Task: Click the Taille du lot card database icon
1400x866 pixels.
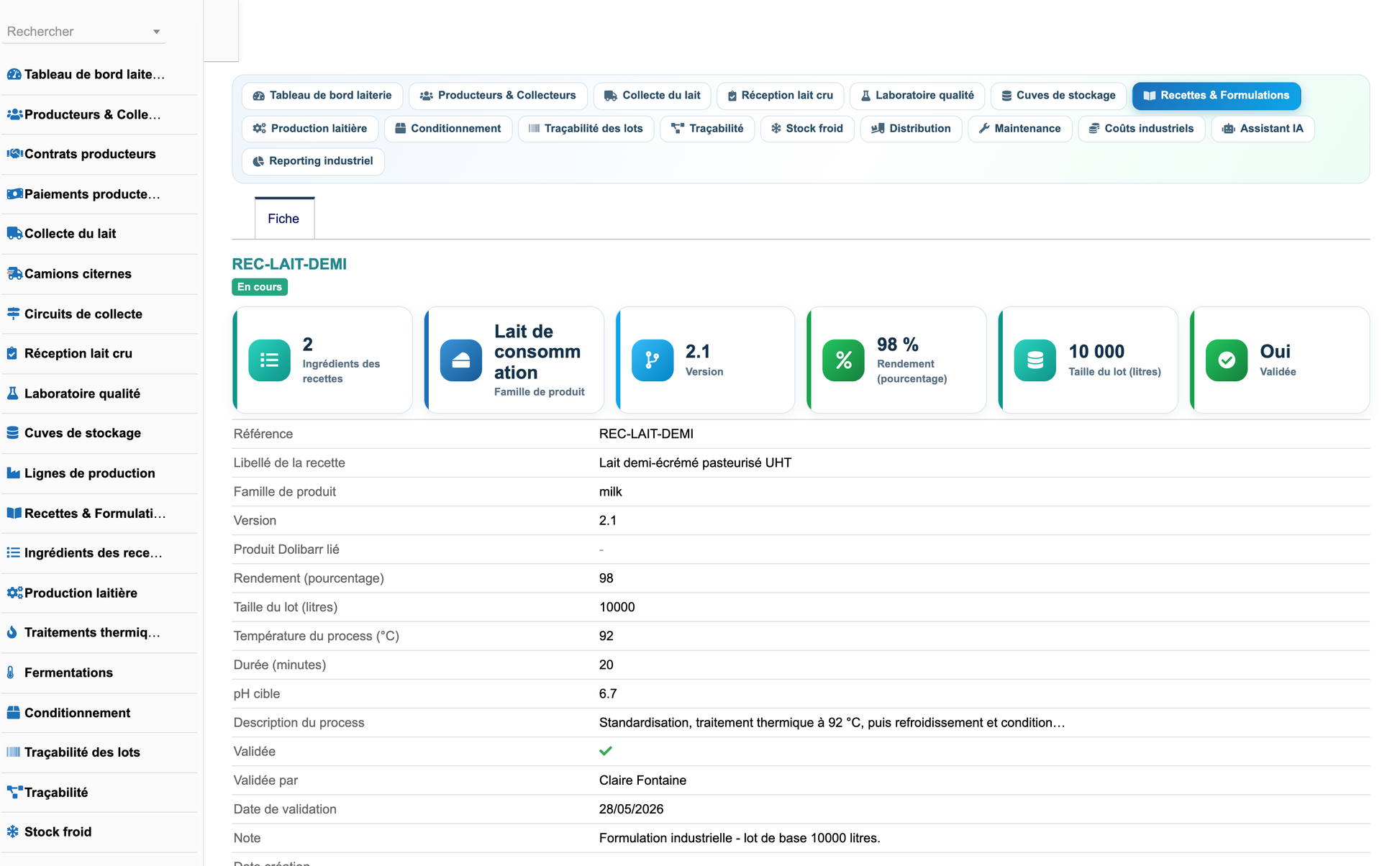Action: coord(1035,360)
